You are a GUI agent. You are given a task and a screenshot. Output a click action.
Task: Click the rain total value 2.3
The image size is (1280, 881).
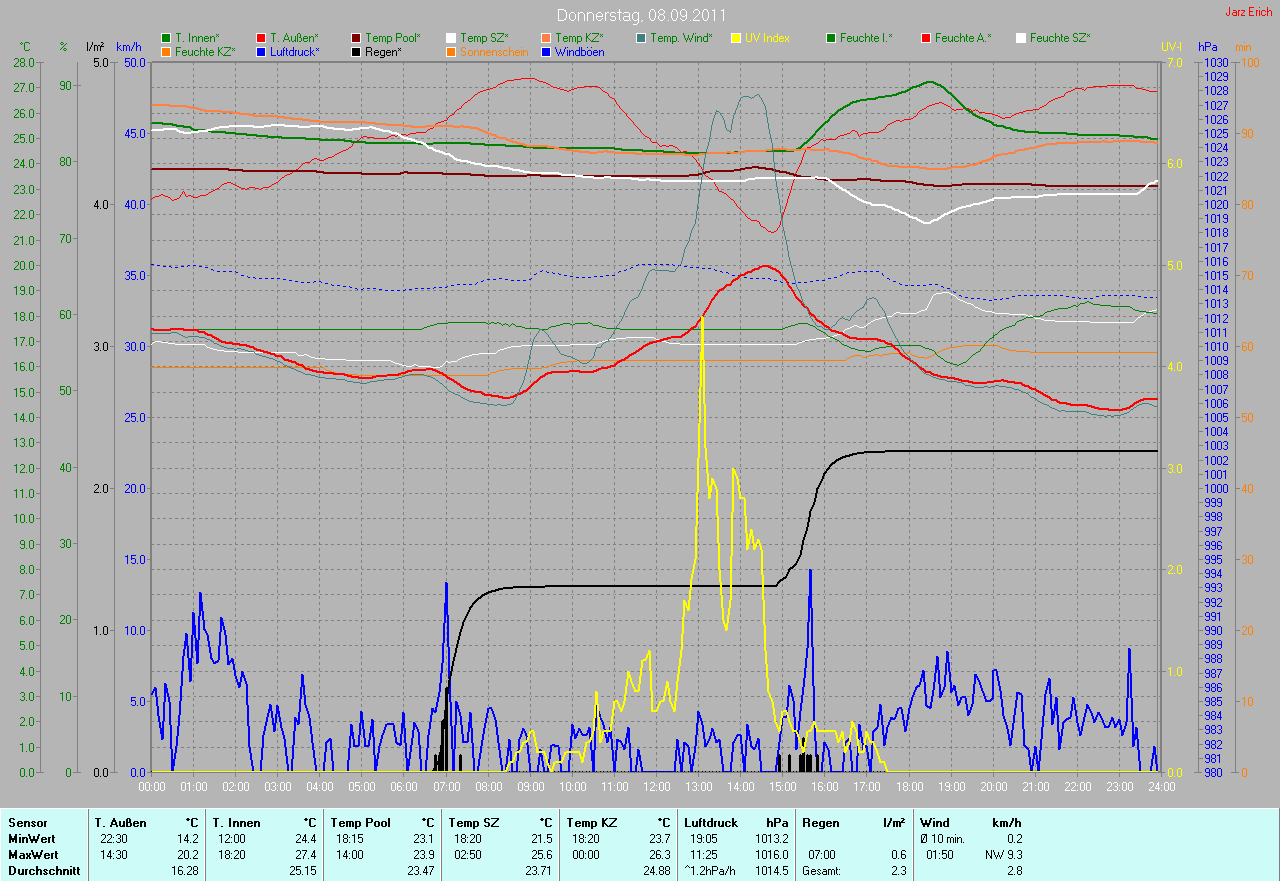(x=898, y=871)
